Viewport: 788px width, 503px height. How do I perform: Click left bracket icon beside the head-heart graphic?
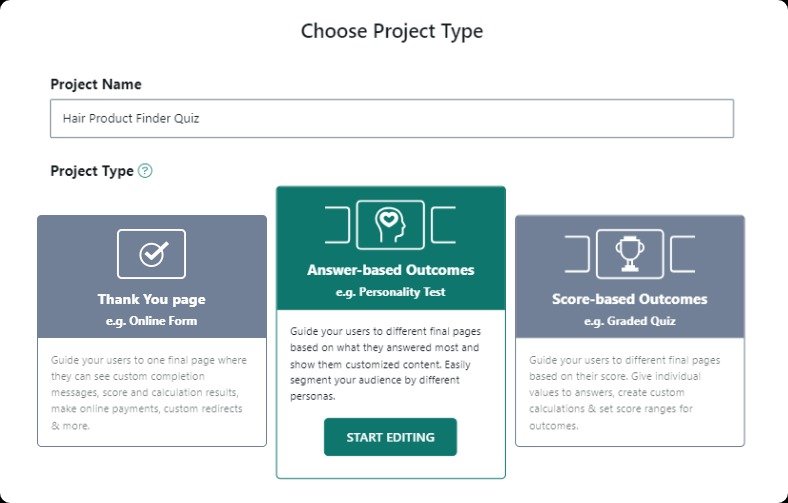pyautogui.click(x=337, y=225)
